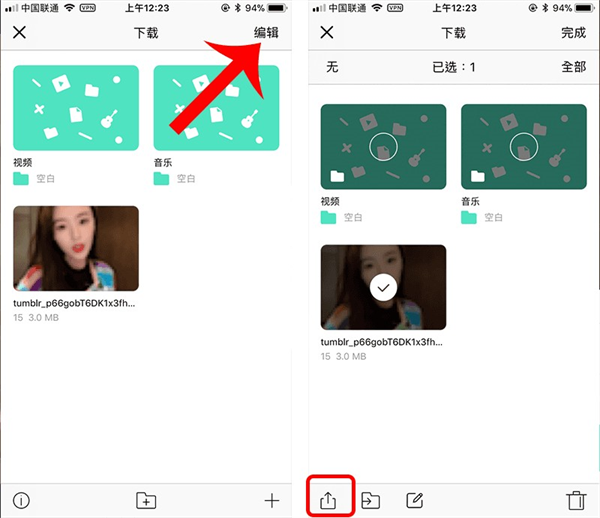Close the left download screen with X
This screenshot has width=600, height=518.
pos(20,33)
